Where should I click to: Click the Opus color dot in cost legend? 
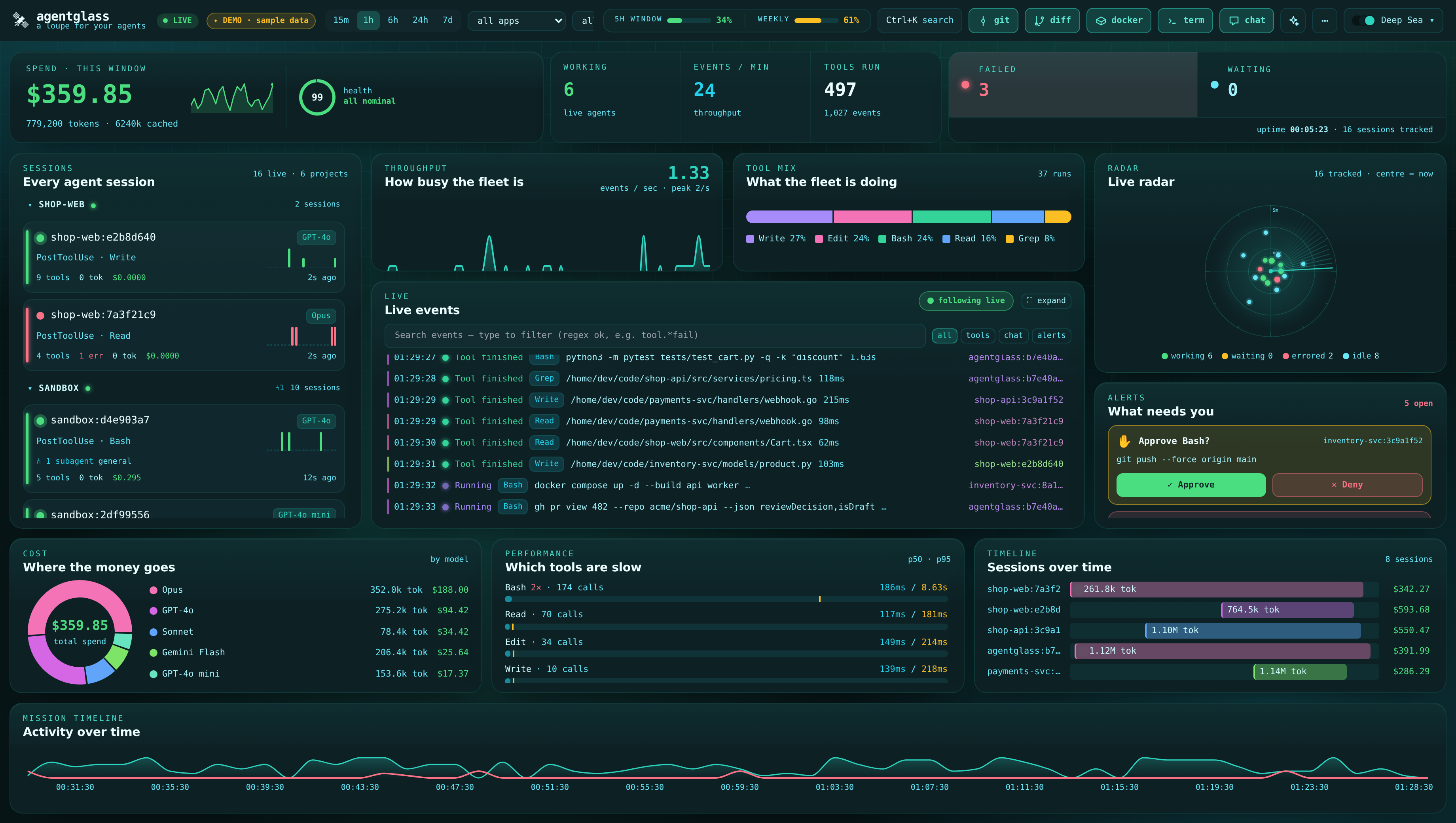coord(153,590)
